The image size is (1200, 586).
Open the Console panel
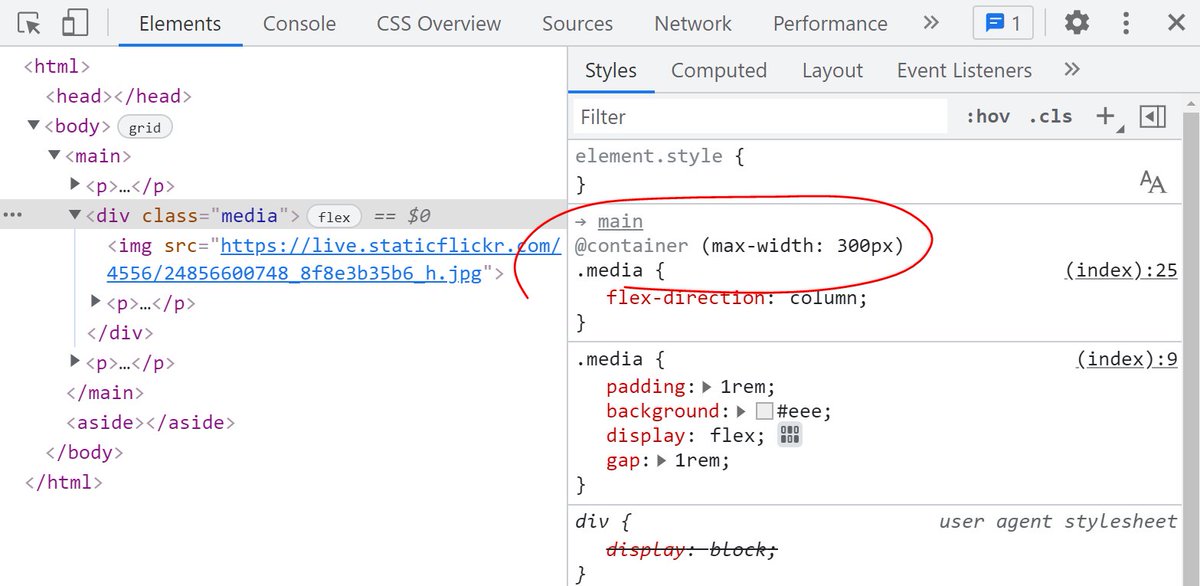tap(298, 23)
